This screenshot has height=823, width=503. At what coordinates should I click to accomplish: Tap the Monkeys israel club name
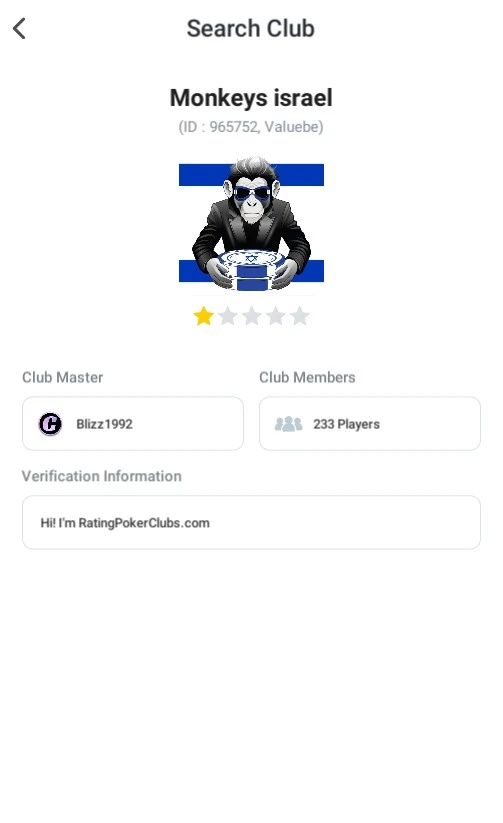pyautogui.click(x=251, y=98)
